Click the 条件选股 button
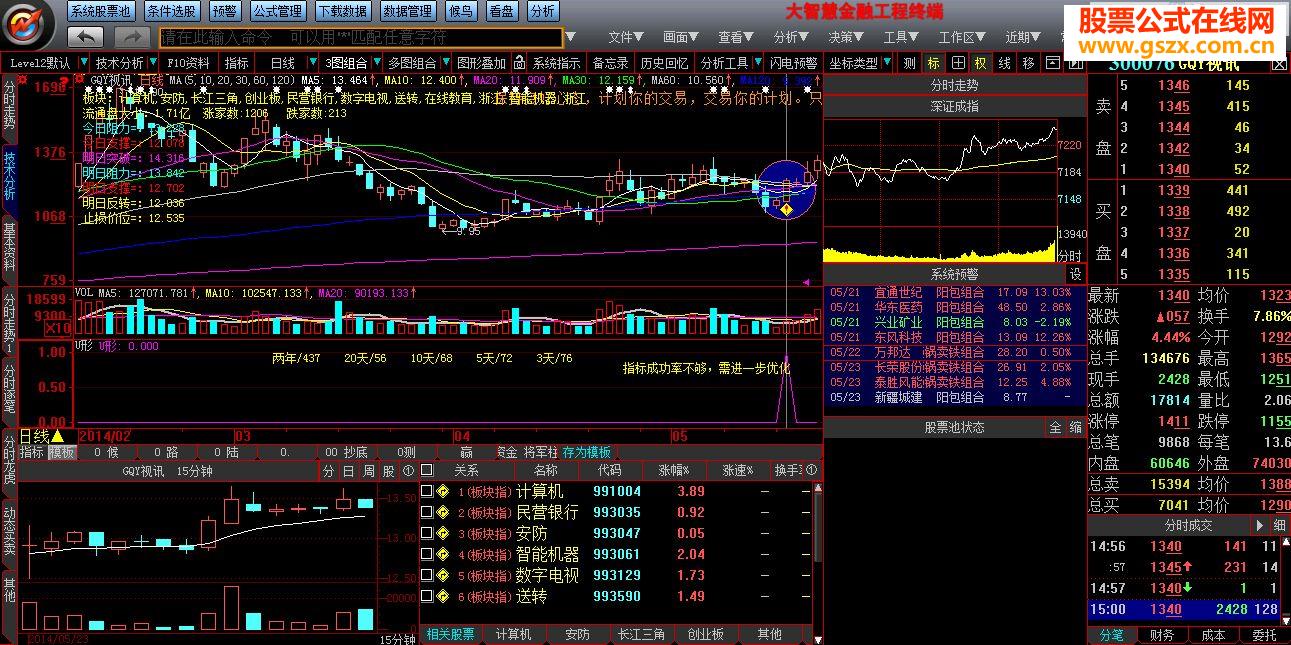Screen dimensions: 1291x645 (171, 11)
